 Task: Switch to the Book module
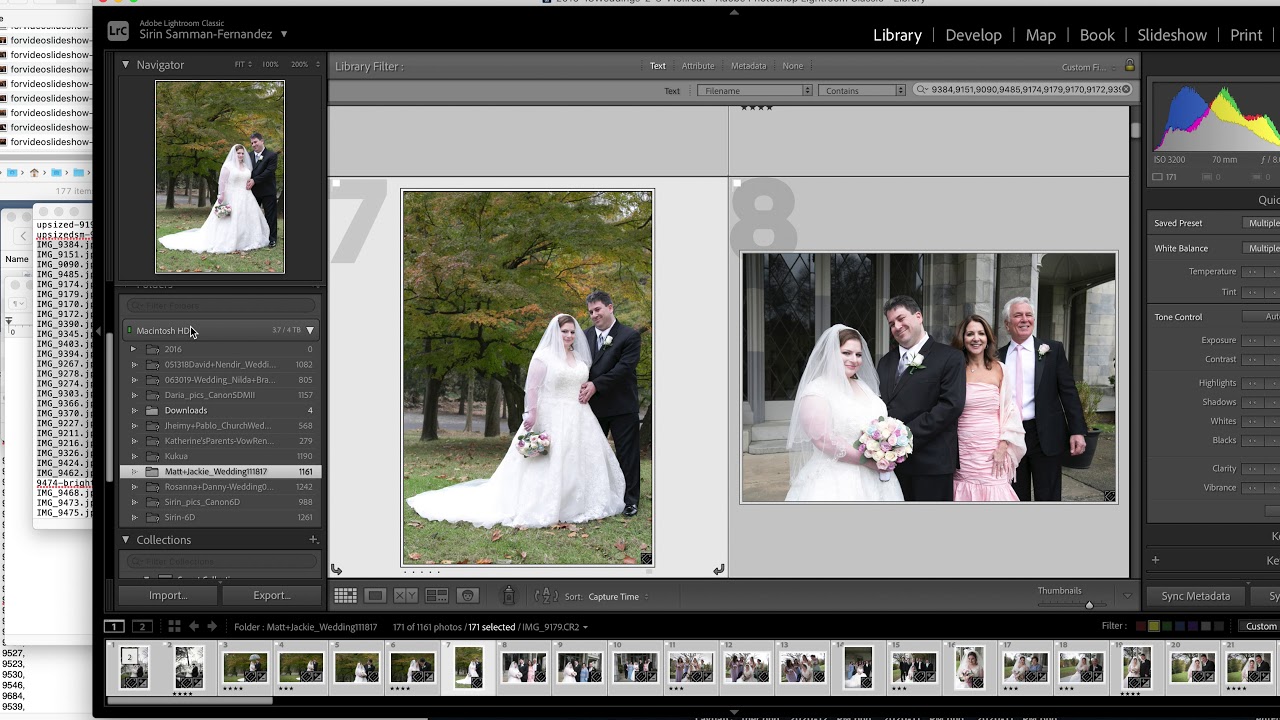pos(1097,34)
